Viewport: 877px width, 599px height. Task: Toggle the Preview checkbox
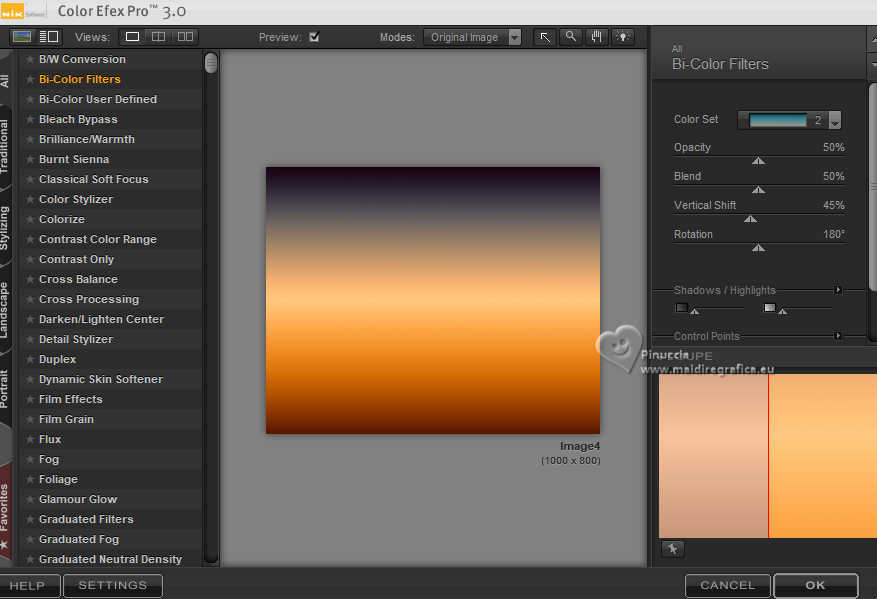[x=314, y=37]
